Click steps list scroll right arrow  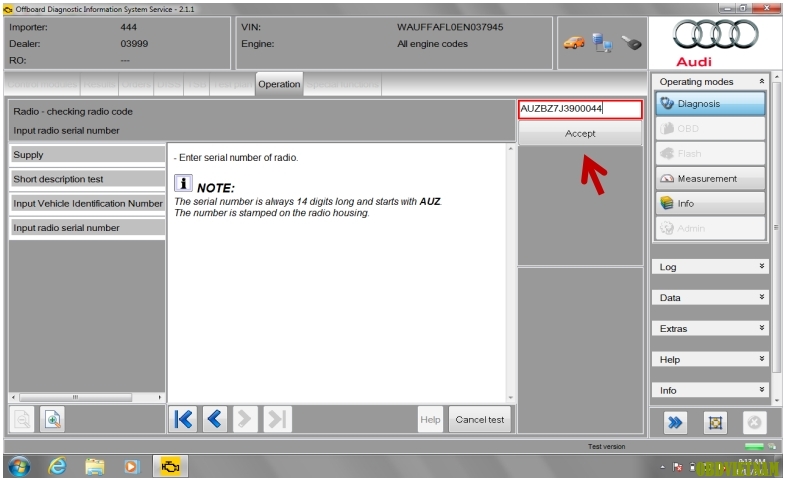point(159,397)
